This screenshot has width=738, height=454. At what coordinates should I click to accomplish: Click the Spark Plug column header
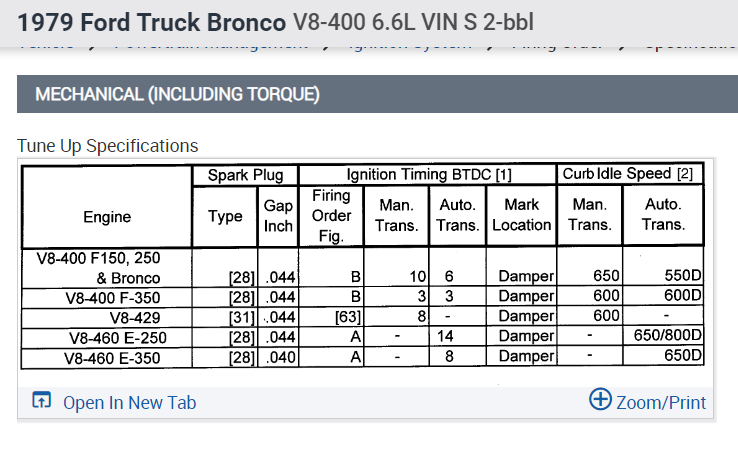click(245, 175)
